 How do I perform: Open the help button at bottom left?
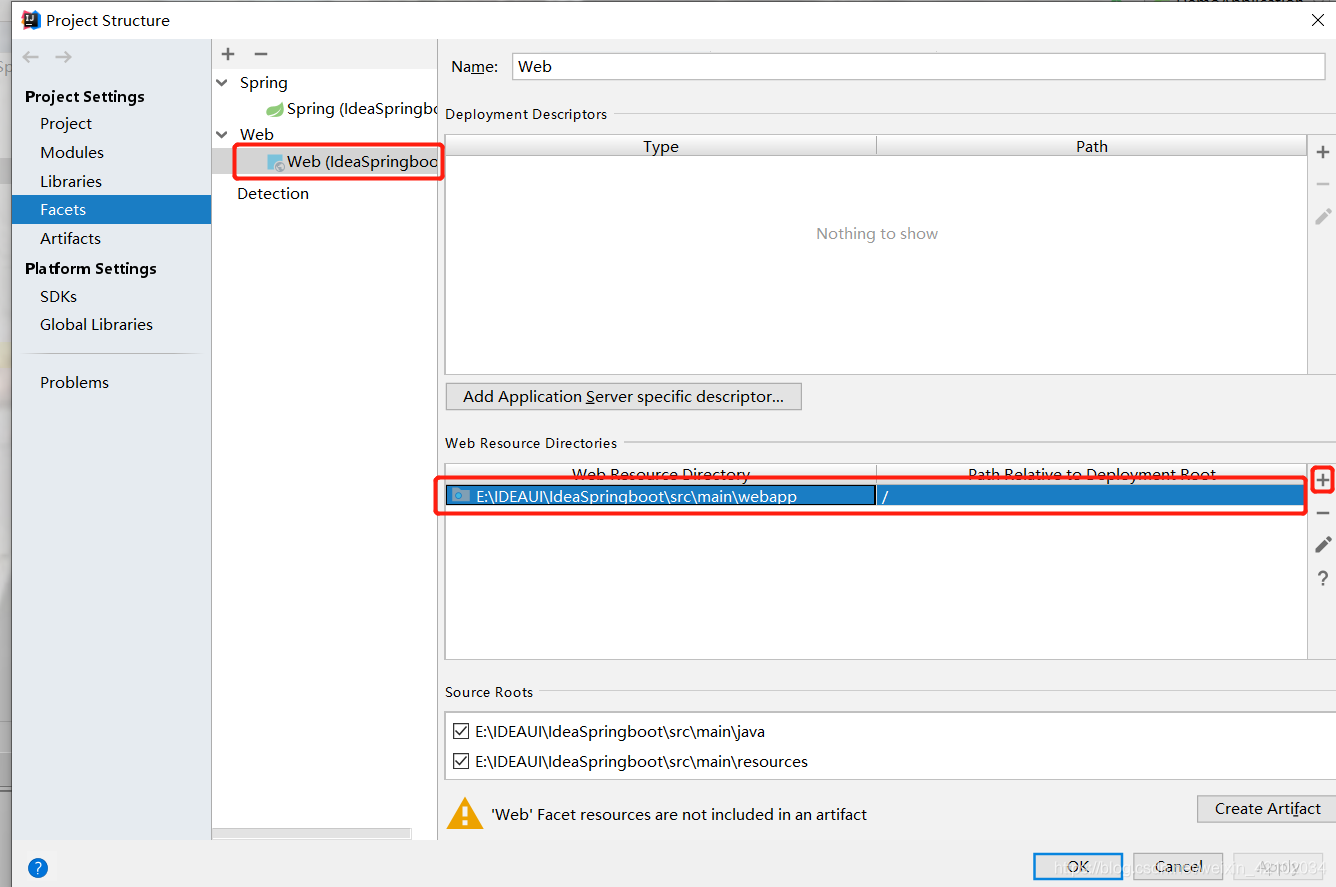click(x=38, y=868)
